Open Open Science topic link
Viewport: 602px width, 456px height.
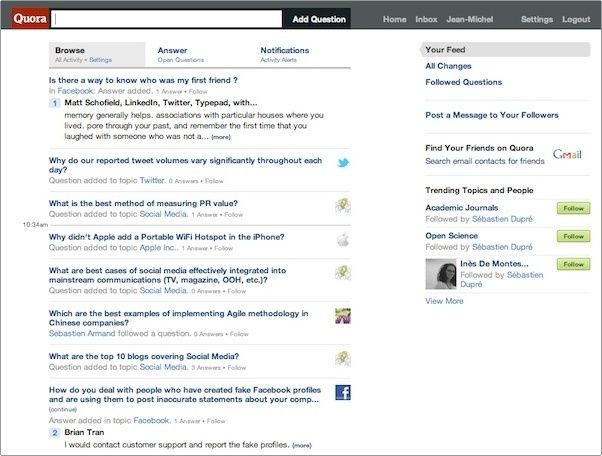coord(452,236)
